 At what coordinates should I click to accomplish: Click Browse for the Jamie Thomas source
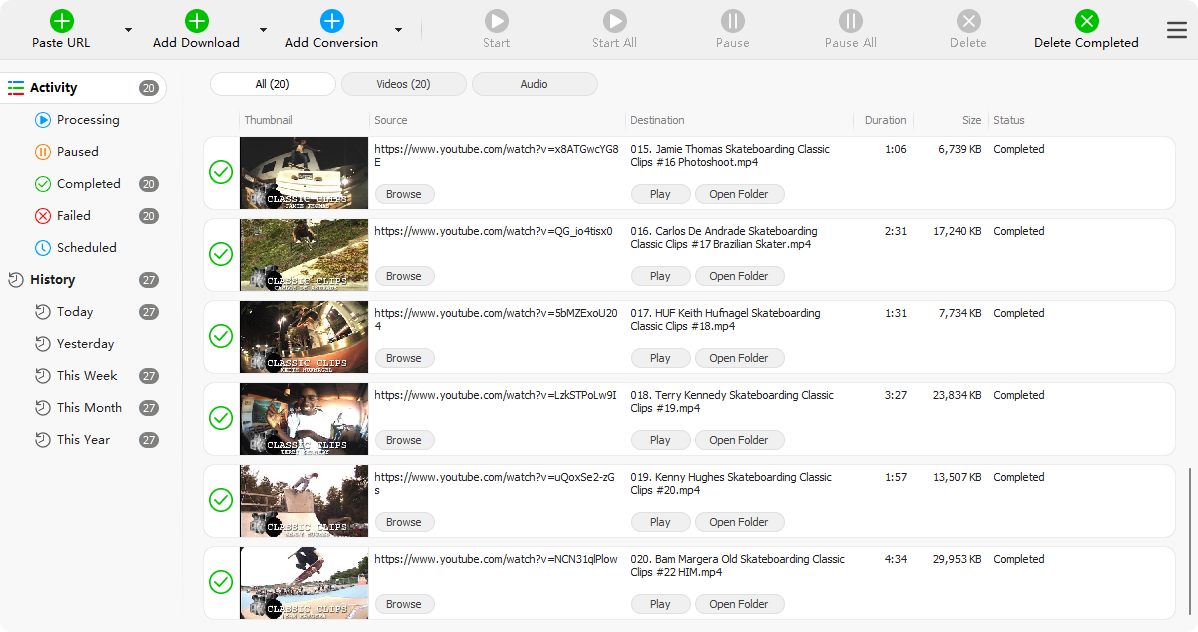pos(404,194)
